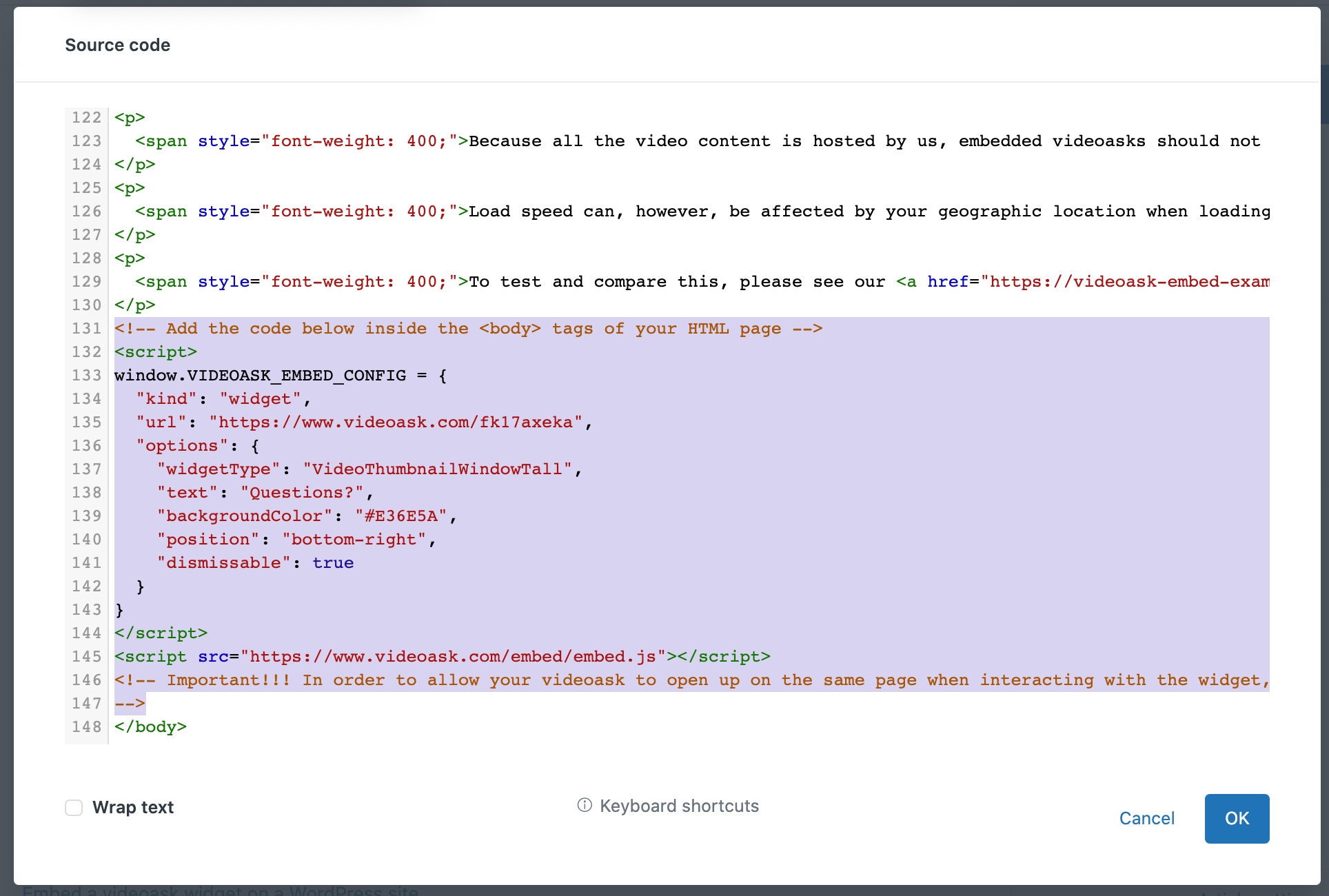Viewport: 1329px width, 896px height.
Task: Click the Wrap text label
Action: click(x=133, y=807)
